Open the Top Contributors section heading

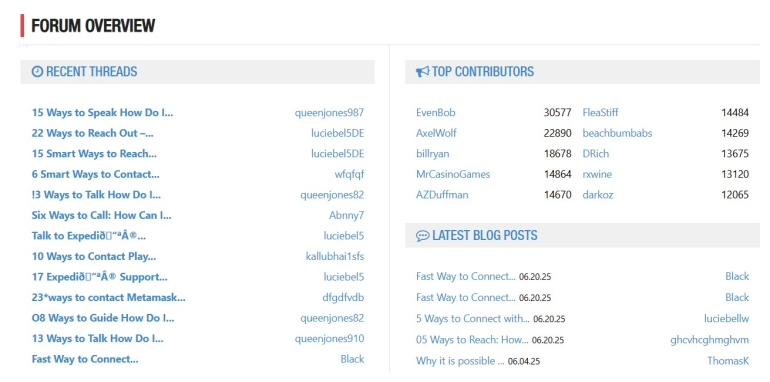(x=483, y=72)
